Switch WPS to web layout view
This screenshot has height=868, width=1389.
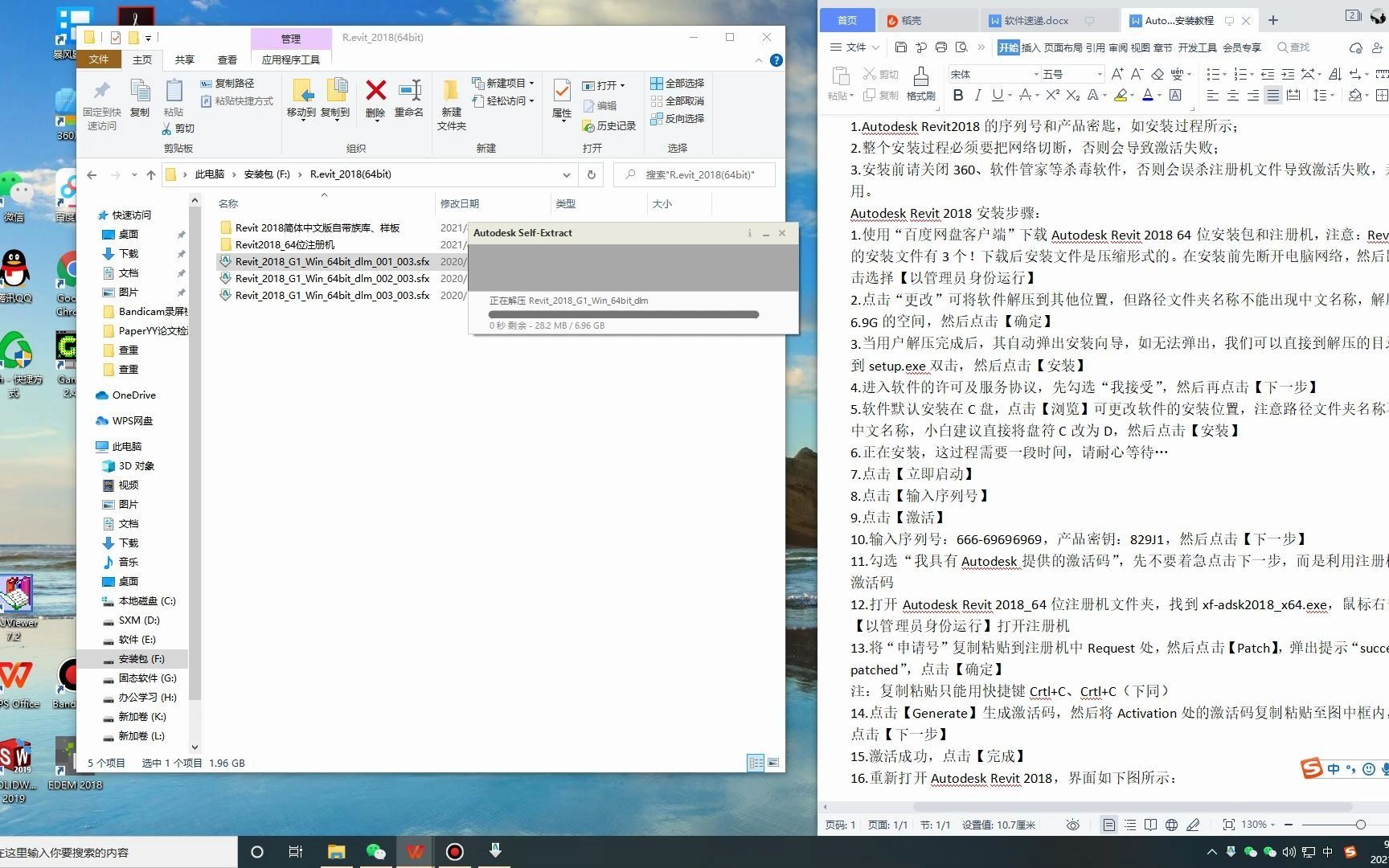pos(1172,825)
